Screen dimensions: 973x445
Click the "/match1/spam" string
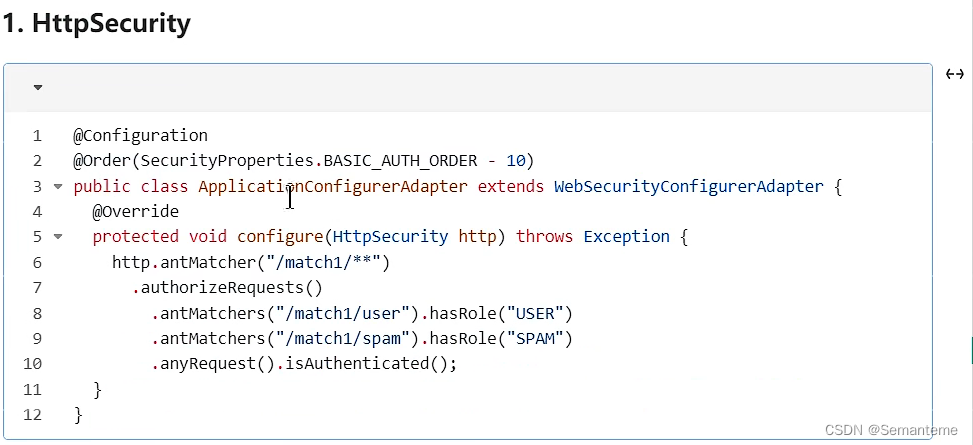point(342,338)
